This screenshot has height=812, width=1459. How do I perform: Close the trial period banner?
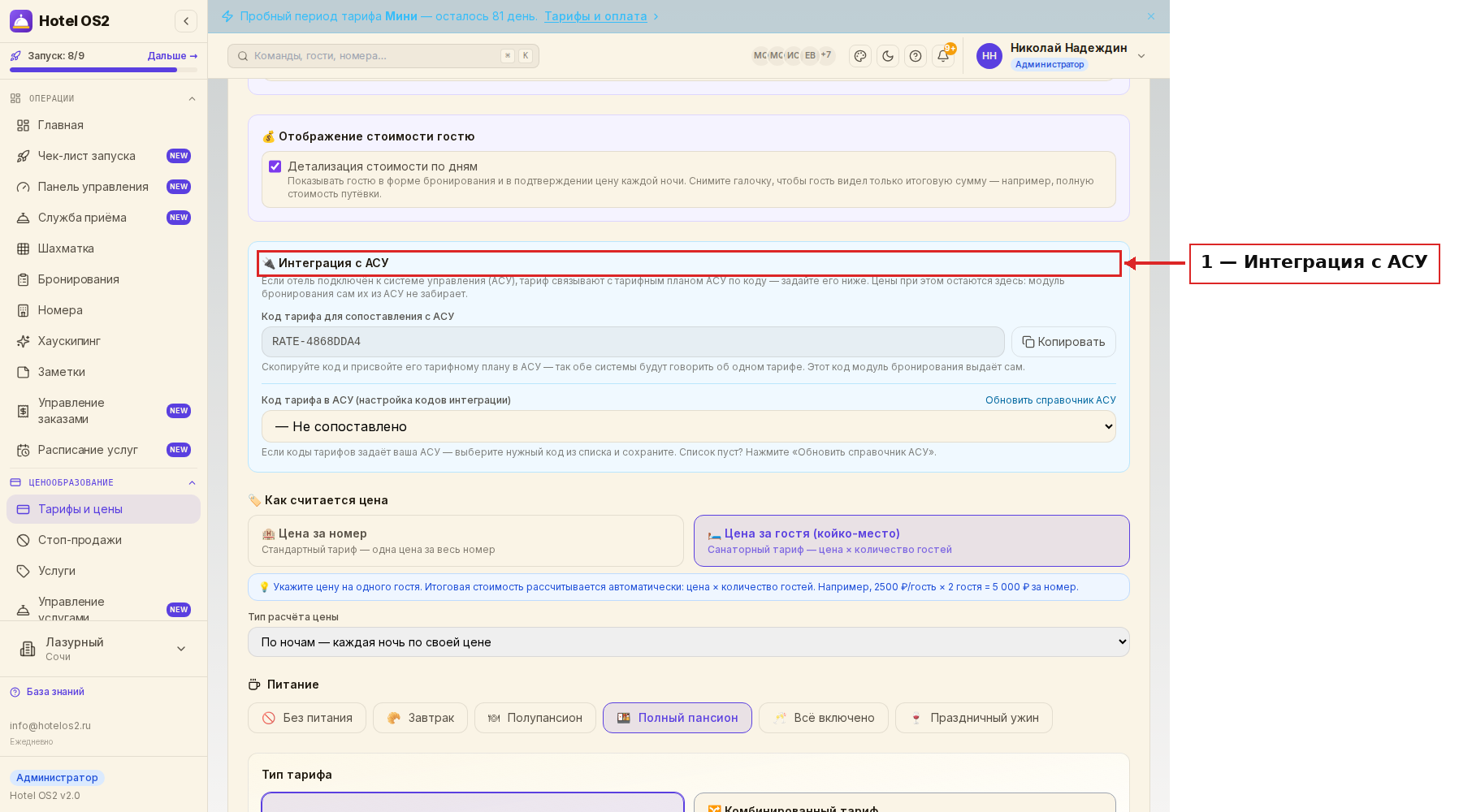coord(1151,16)
